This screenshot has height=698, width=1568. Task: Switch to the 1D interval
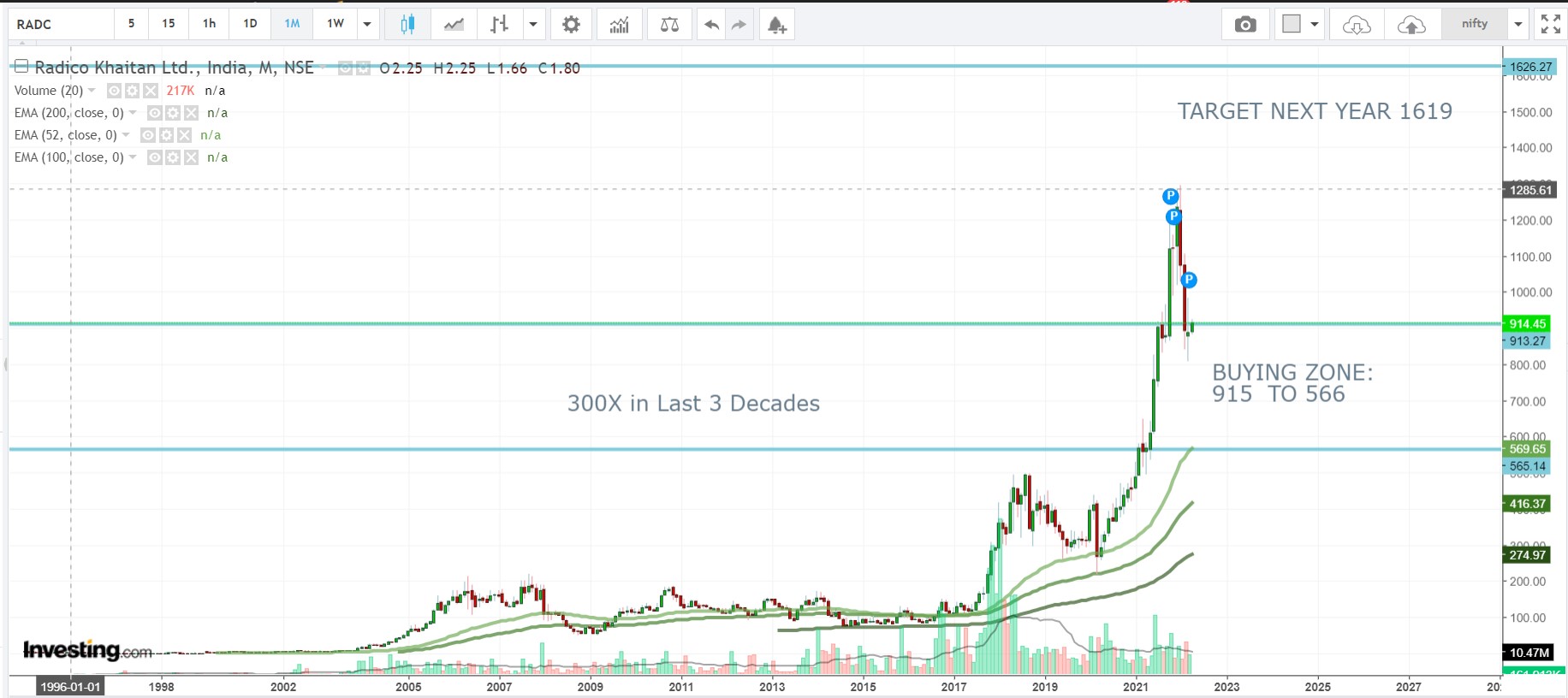(250, 24)
